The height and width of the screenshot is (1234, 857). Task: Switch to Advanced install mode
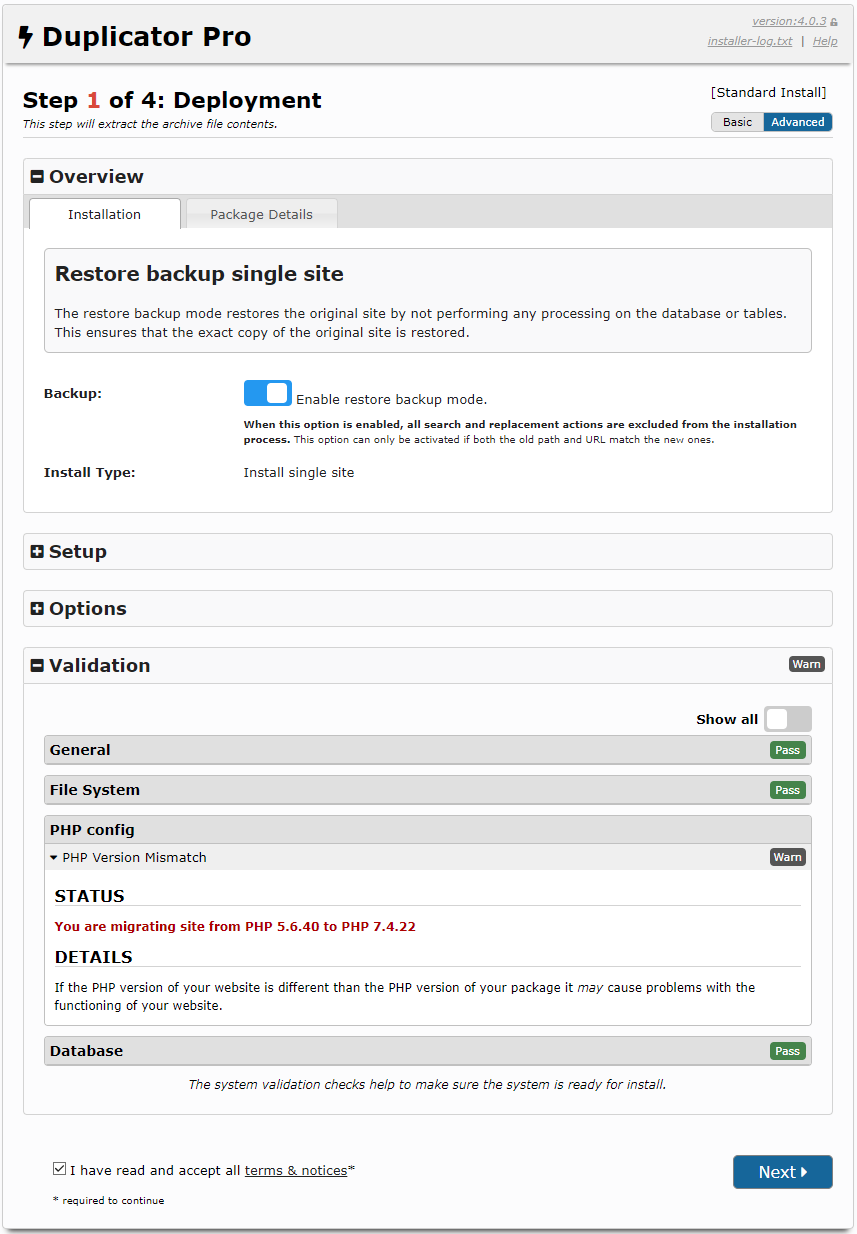click(x=798, y=122)
